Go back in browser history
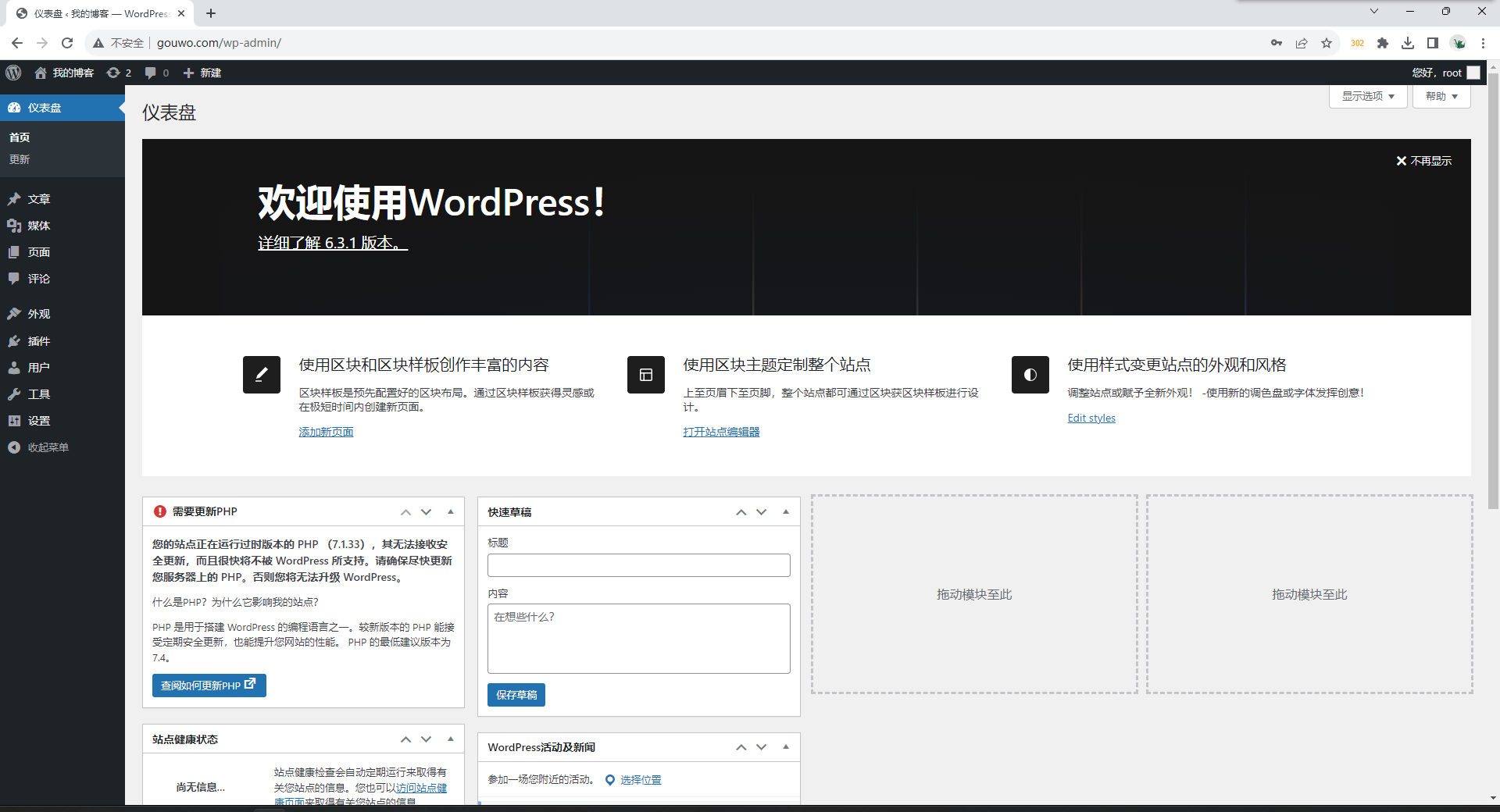 (17, 43)
